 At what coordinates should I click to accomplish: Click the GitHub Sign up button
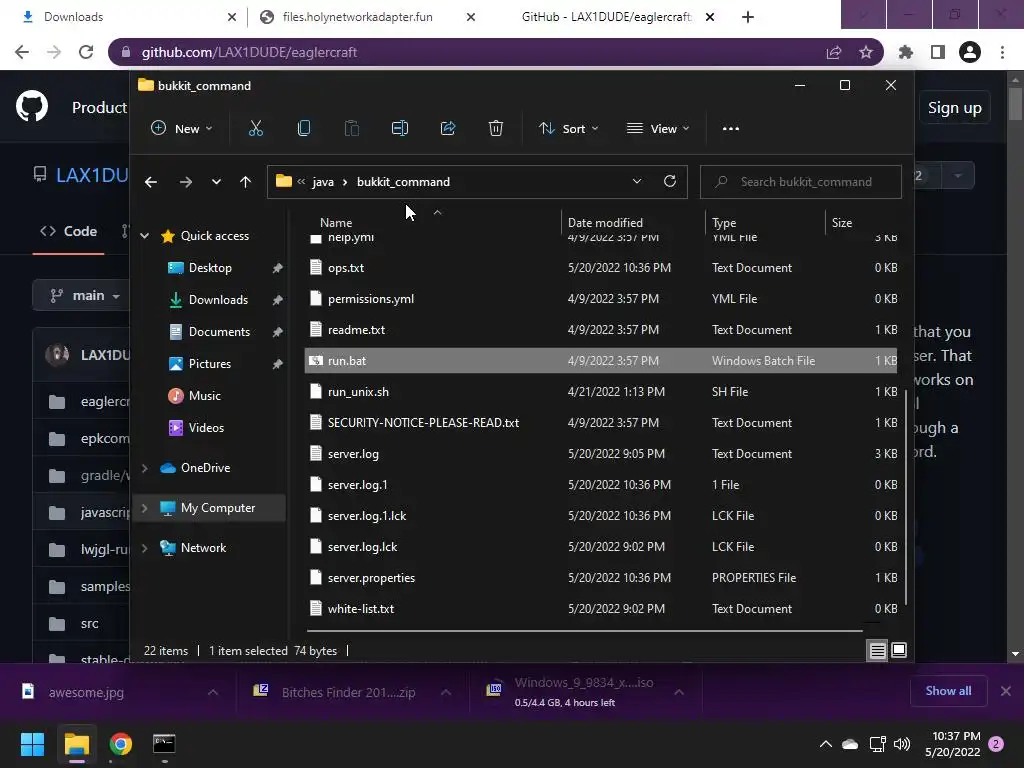pos(955,108)
